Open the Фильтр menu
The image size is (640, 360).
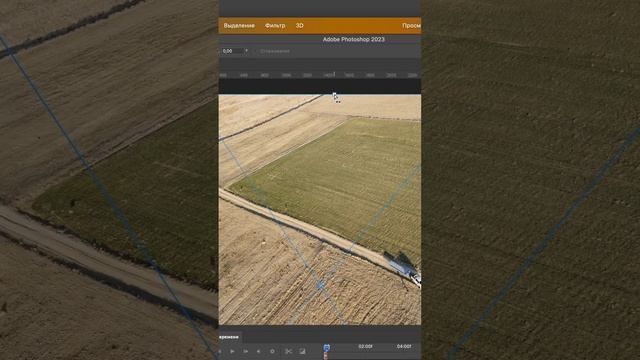pyautogui.click(x=275, y=26)
